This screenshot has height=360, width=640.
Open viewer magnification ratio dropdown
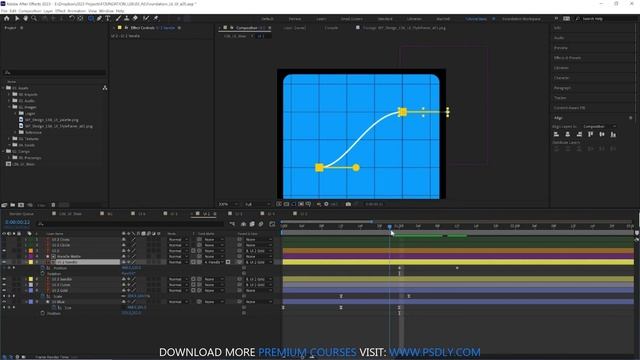click(229, 204)
